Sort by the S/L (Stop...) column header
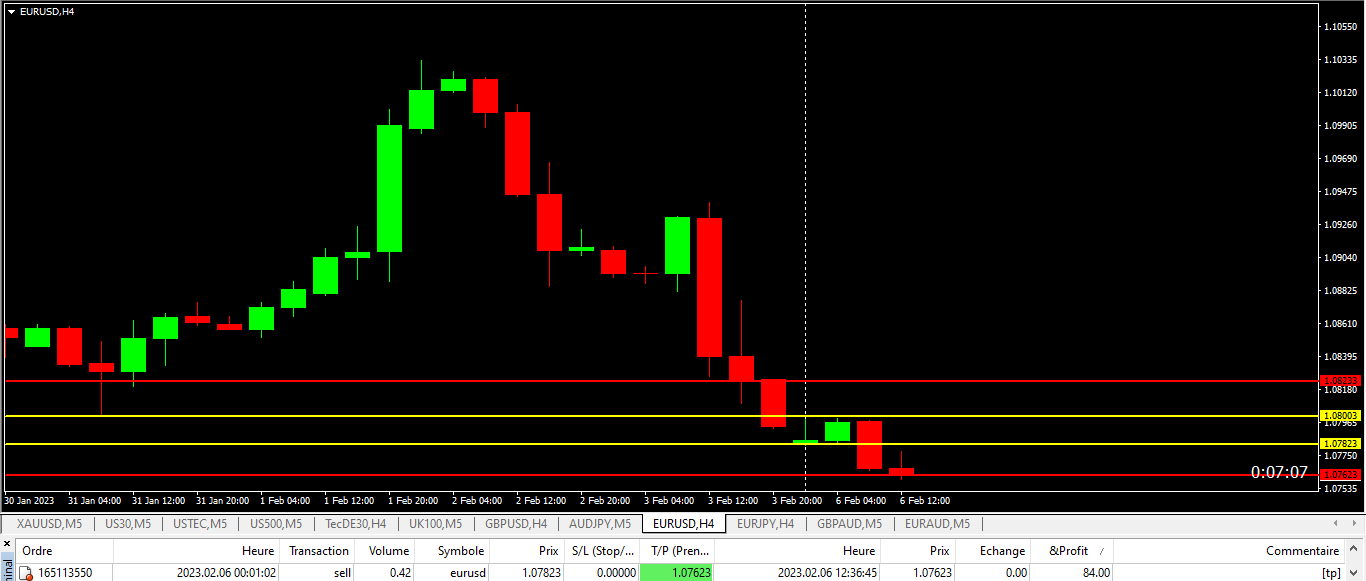Image resolution: width=1366 pixels, height=581 pixels. (x=602, y=551)
